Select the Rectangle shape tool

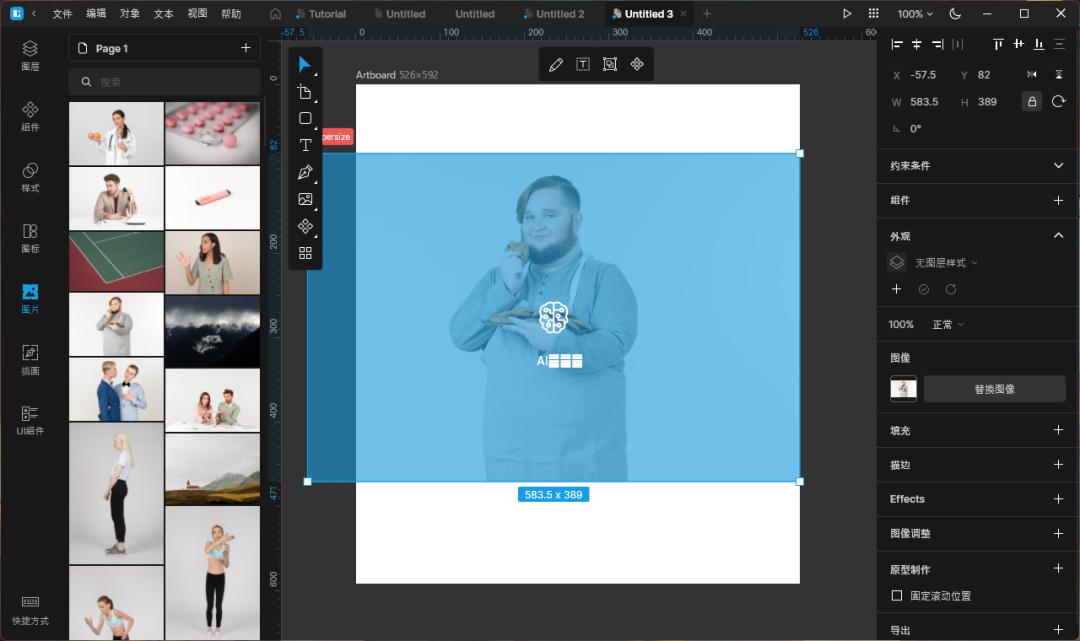pyautogui.click(x=305, y=118)
